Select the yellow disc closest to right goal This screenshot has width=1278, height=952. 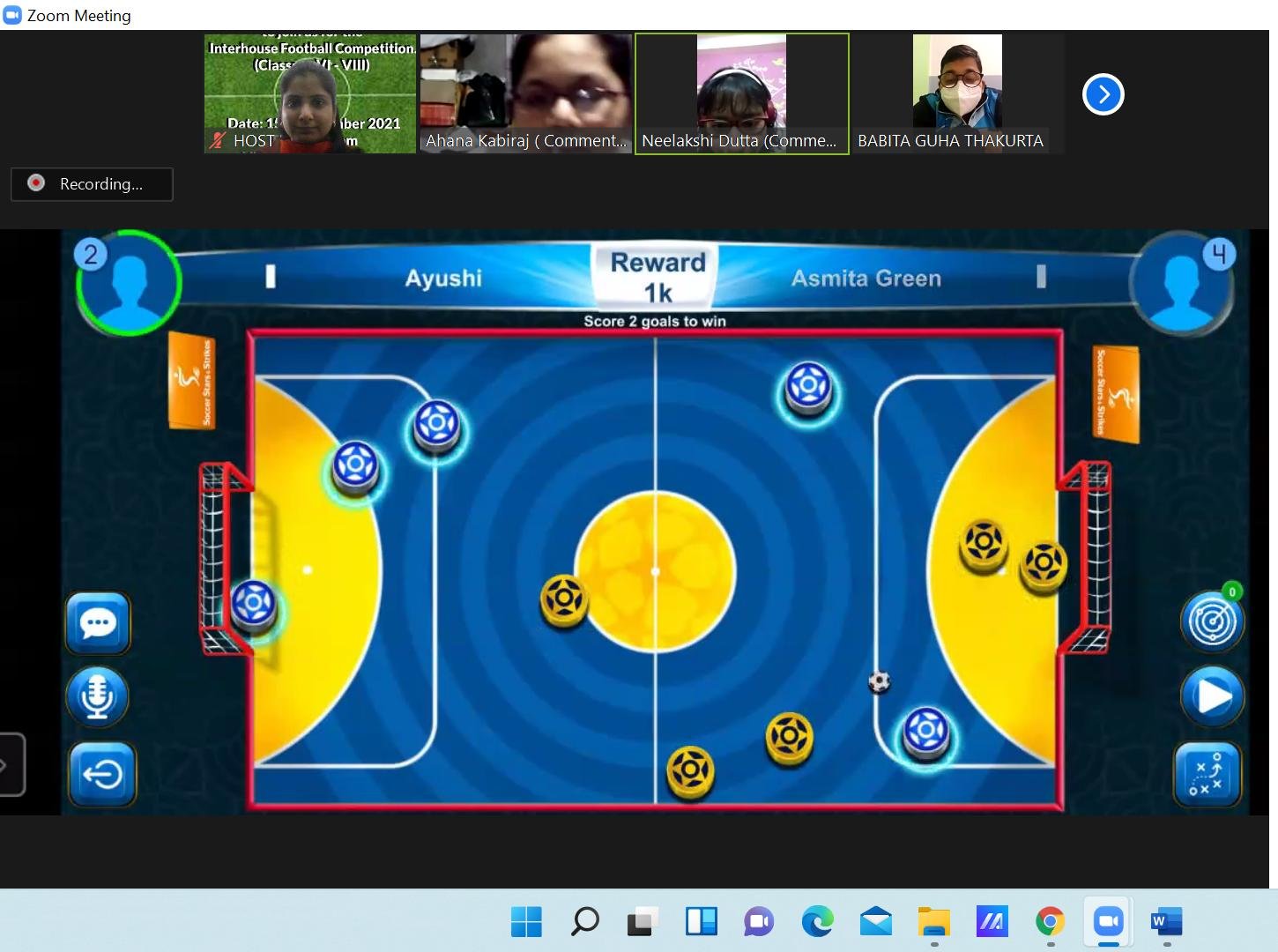point(1044,566)
